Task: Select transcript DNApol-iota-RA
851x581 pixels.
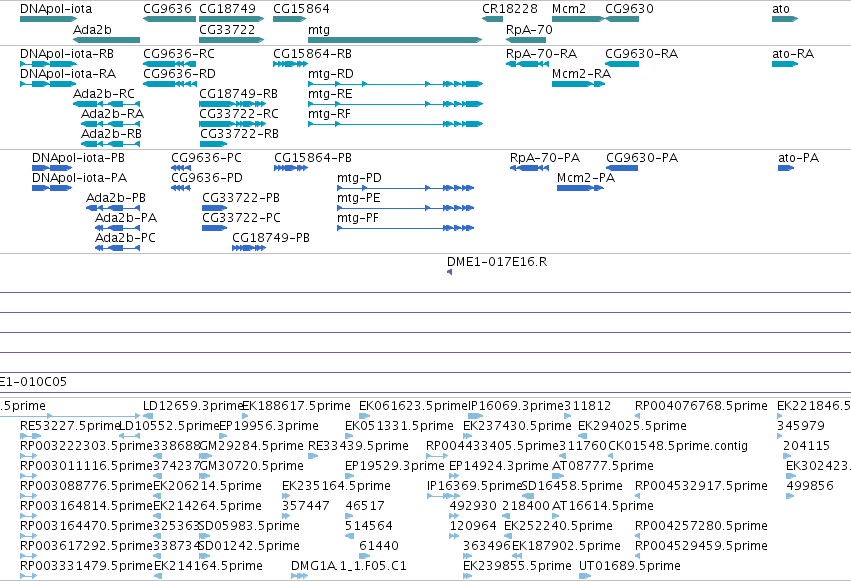Action: click(48, 84)
